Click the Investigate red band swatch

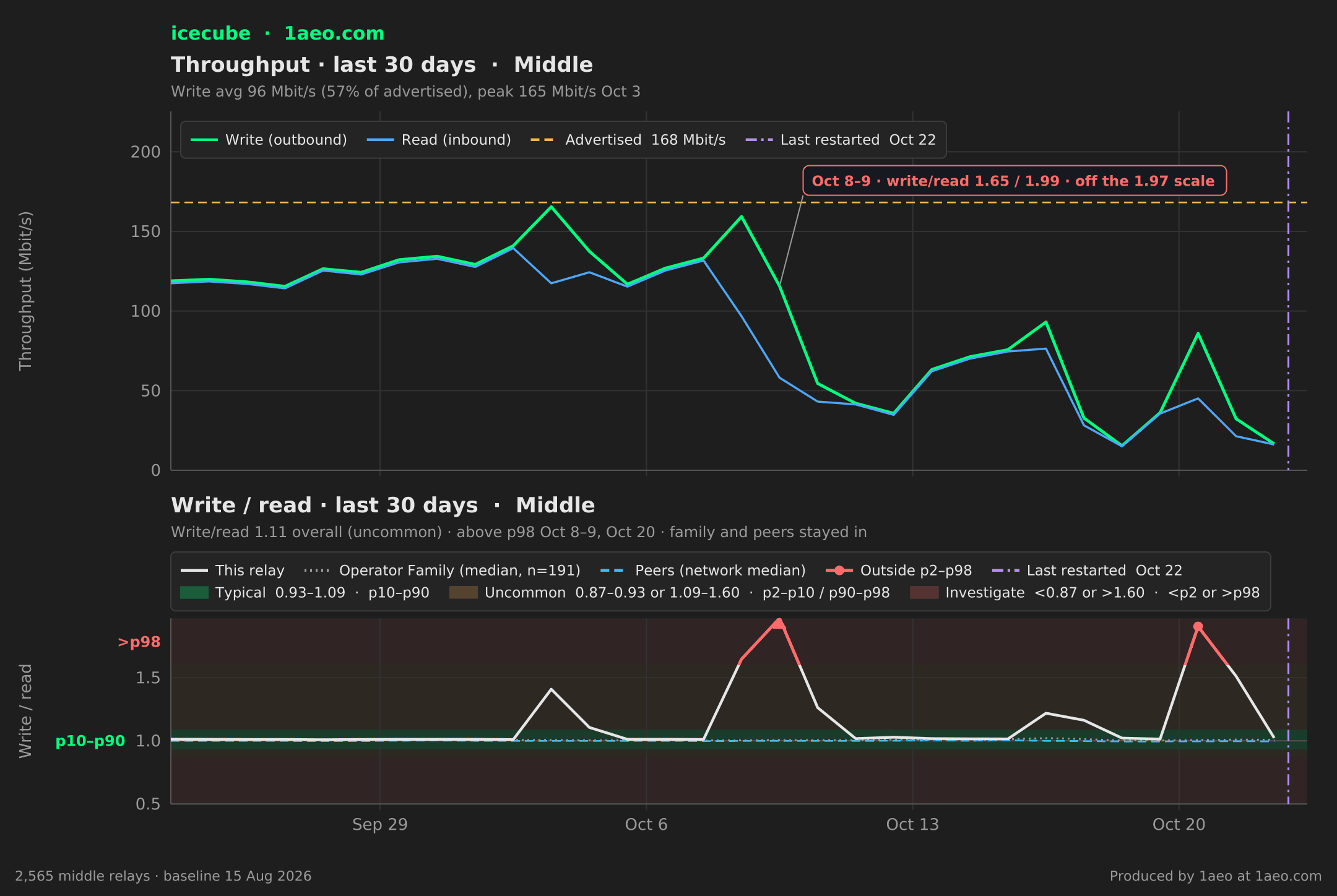click(x=924, y=593)
